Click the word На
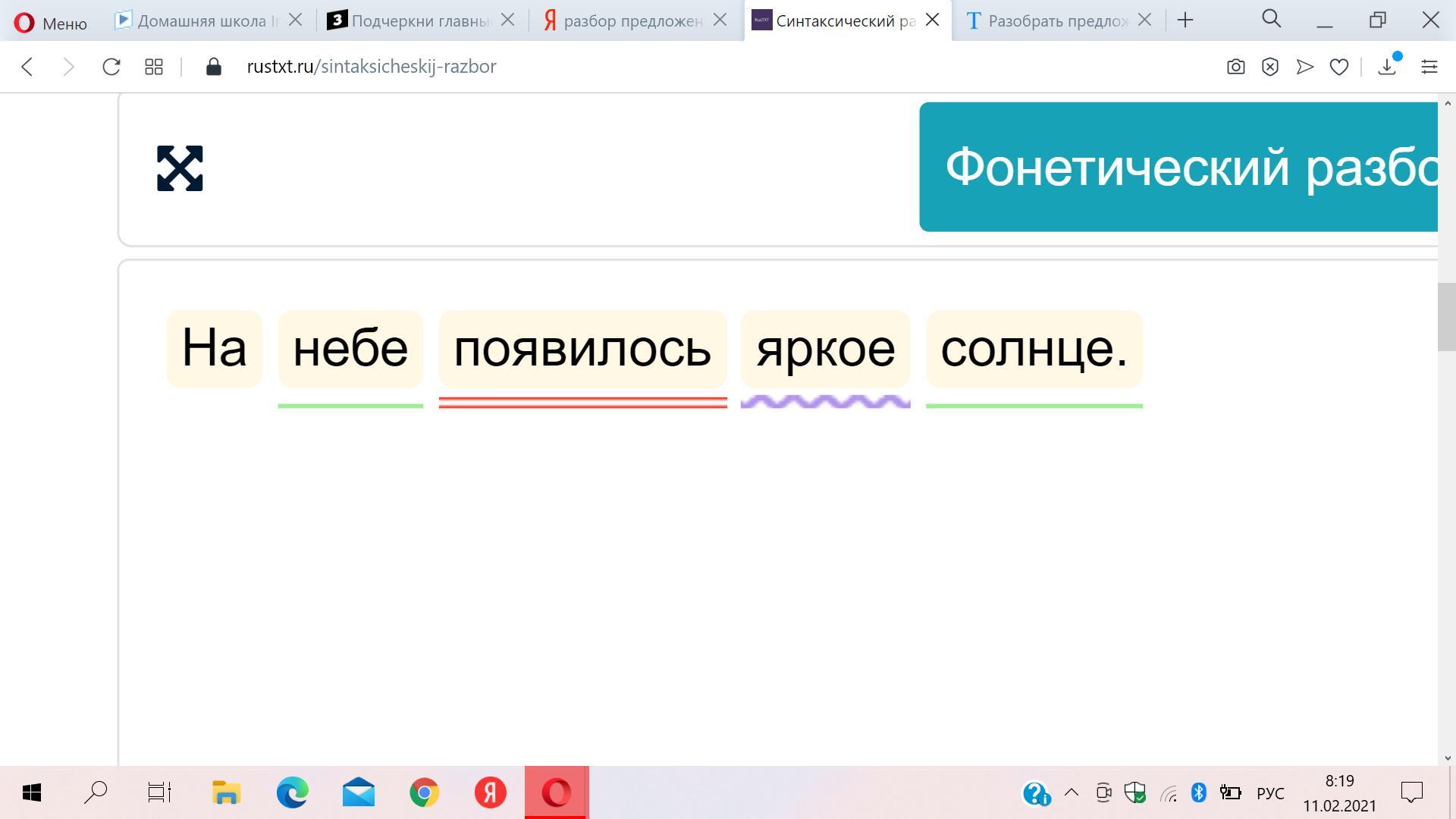 click(214, 349)
